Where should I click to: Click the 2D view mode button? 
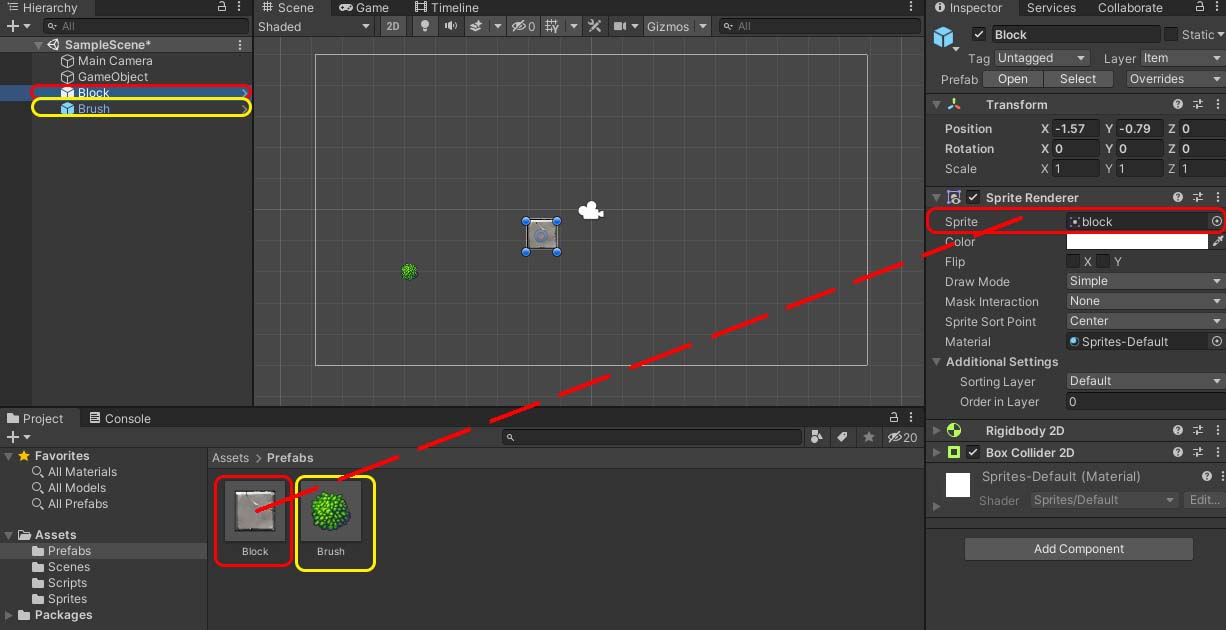tap(394, 26)
